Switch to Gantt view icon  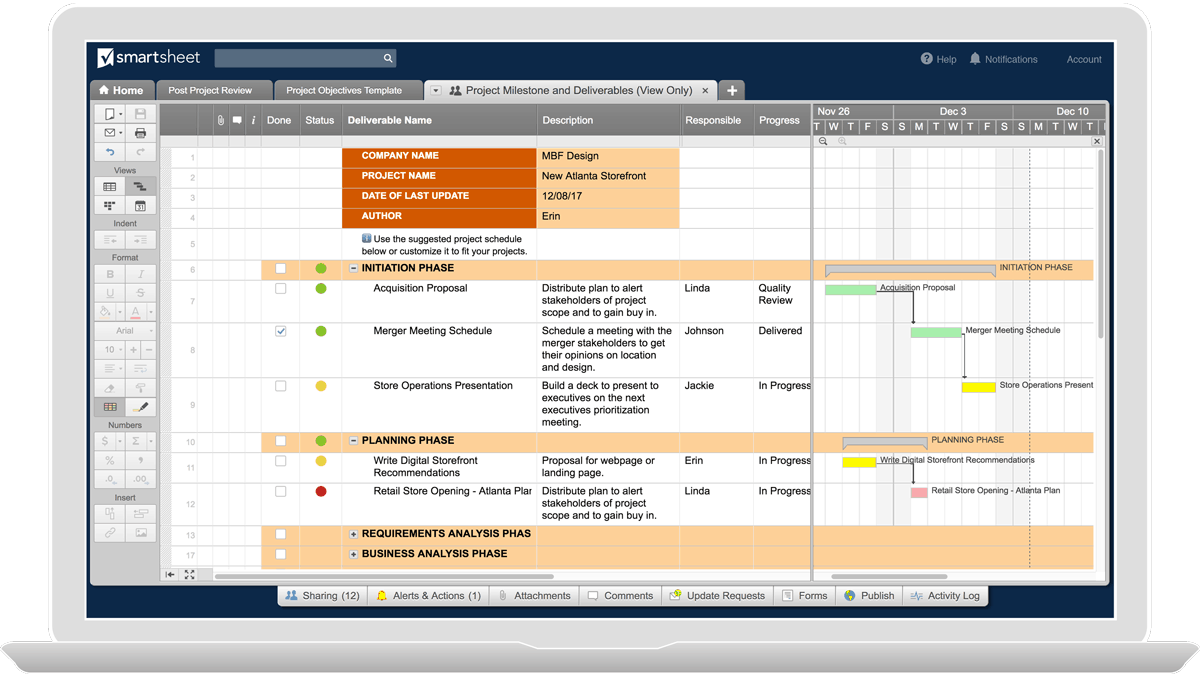coord(140,187)
